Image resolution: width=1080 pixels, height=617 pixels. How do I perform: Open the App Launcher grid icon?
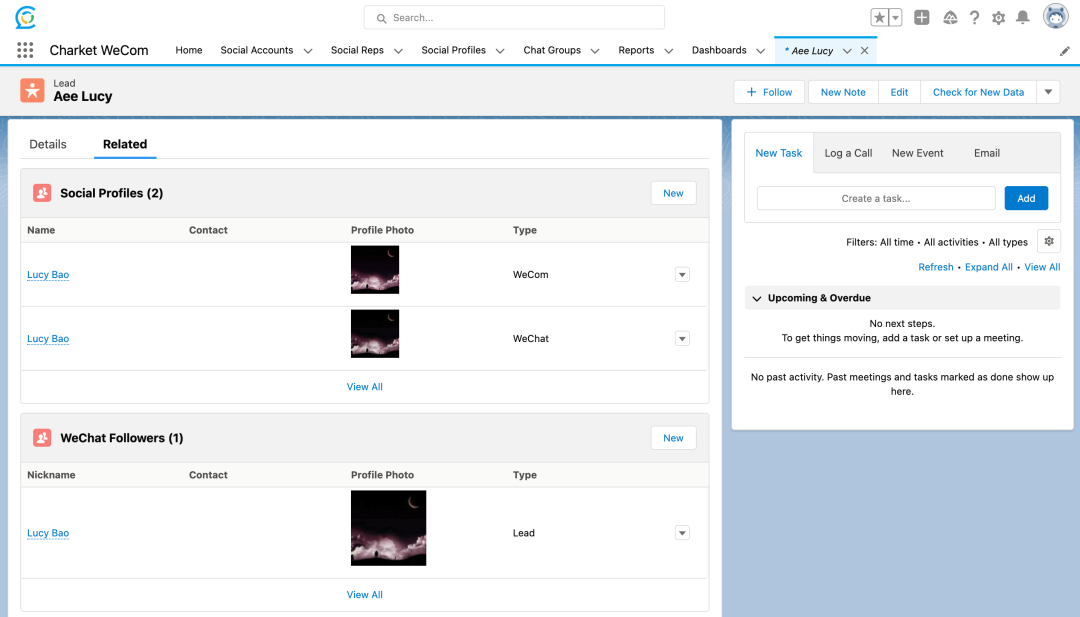pos(25,50)
